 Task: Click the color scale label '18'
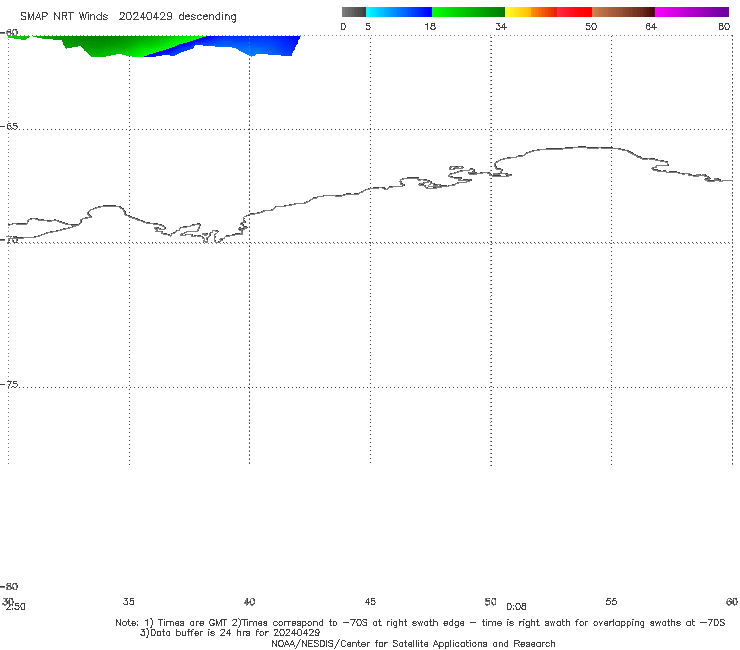tap(430, 26)
